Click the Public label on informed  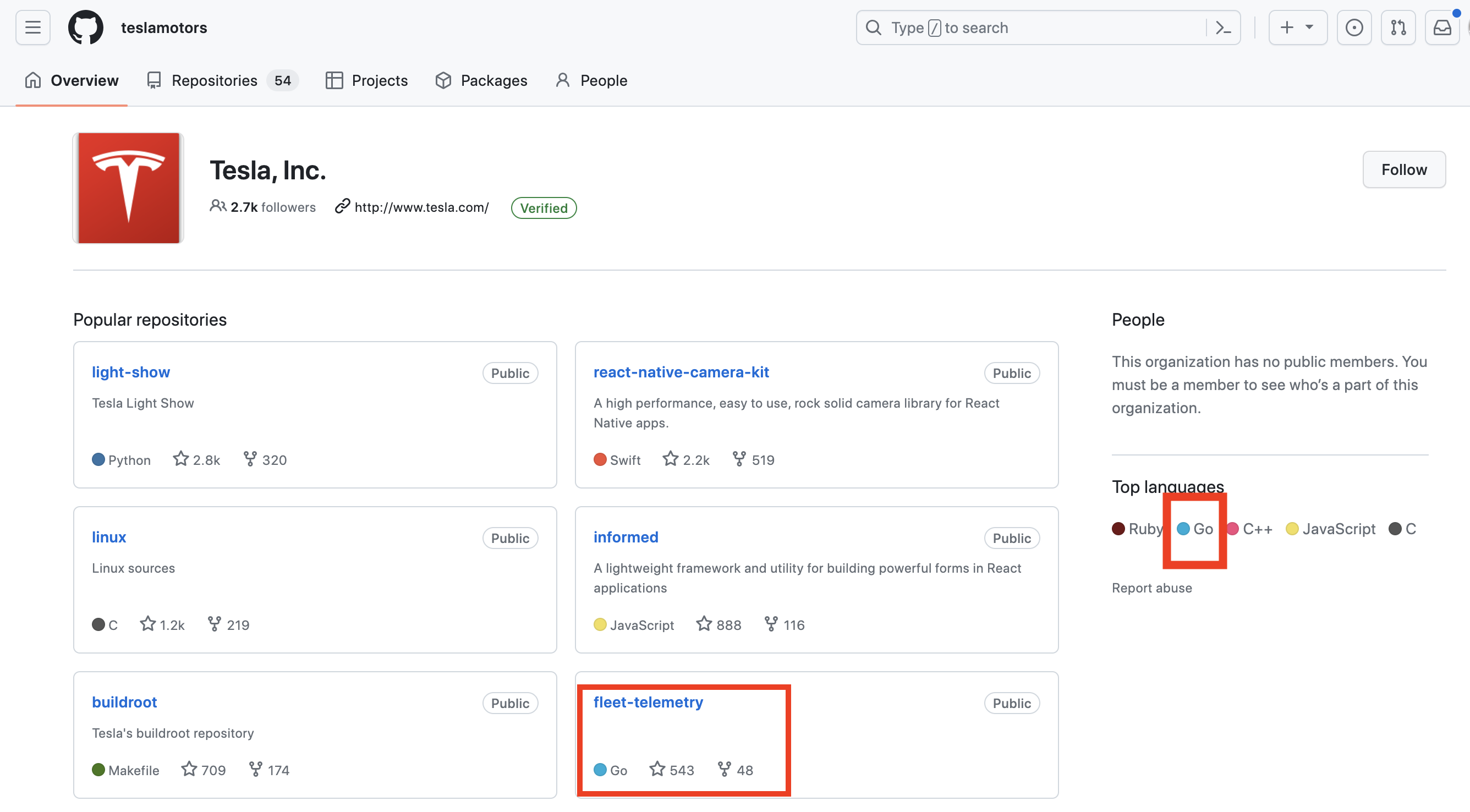click(x=1012, y=538)
